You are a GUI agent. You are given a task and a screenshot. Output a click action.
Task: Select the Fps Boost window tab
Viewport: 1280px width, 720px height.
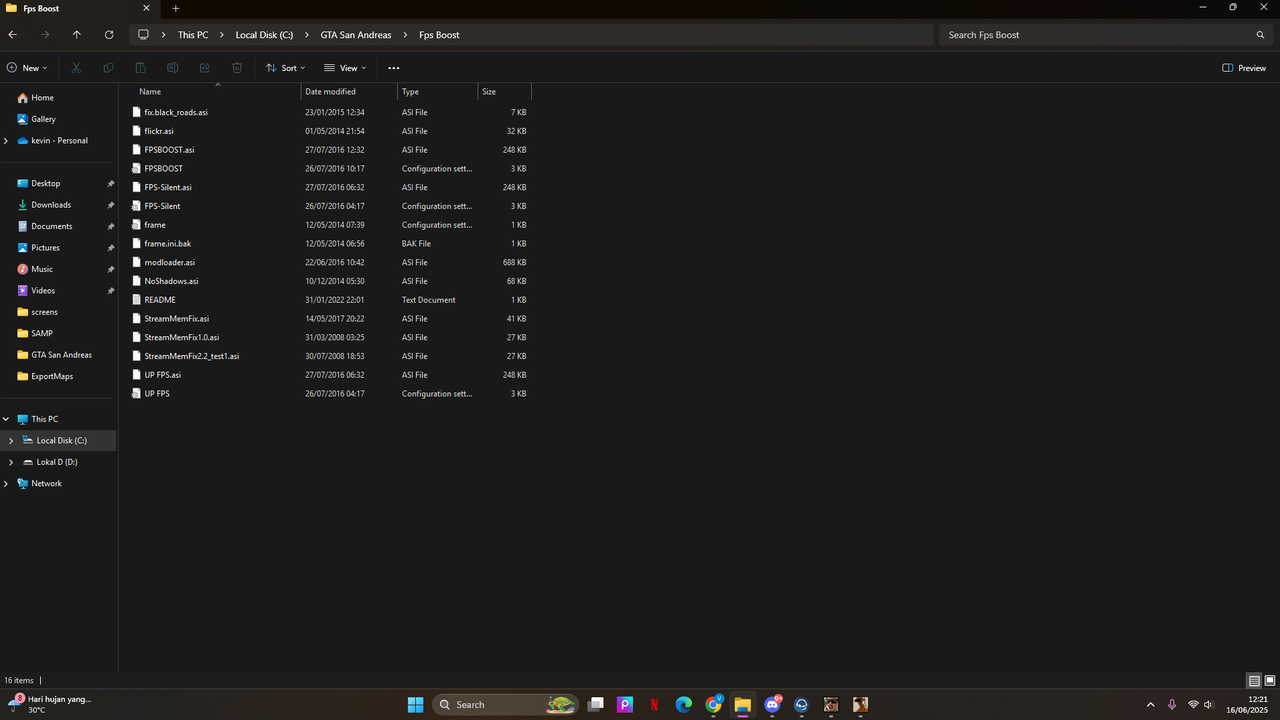[x=80, y=8]
